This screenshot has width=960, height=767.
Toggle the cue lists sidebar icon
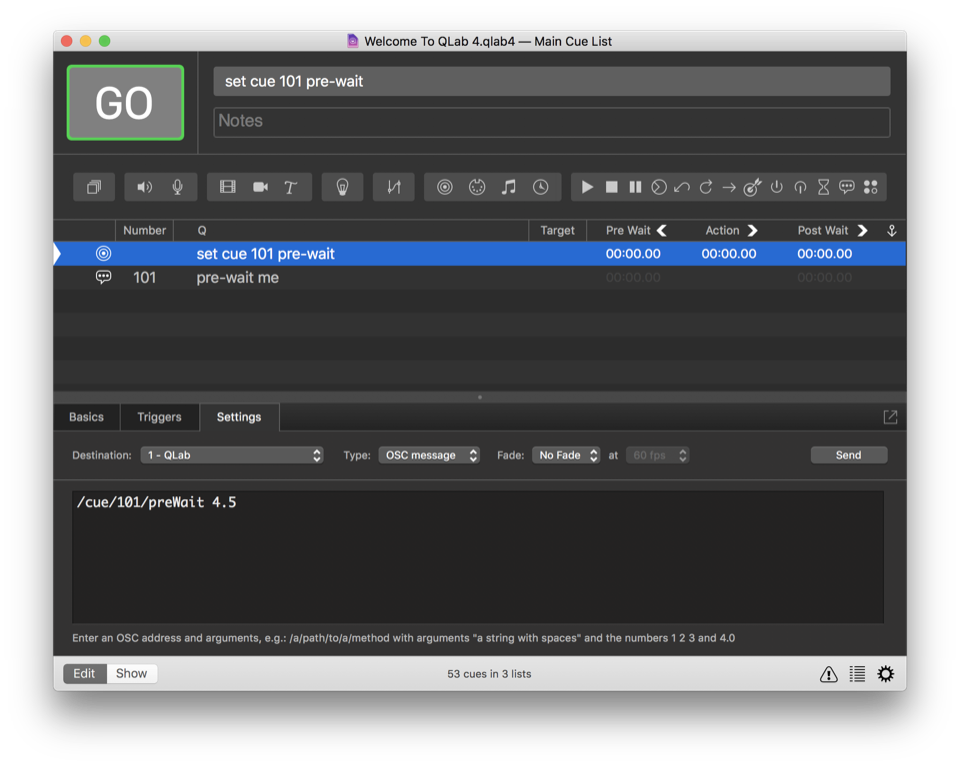(857, 674)
